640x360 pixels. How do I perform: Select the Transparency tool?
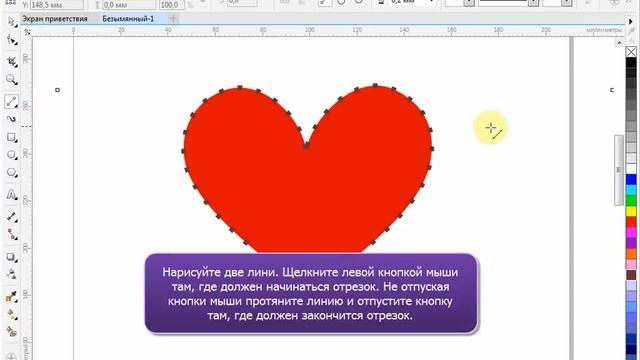tap(11, 274)
